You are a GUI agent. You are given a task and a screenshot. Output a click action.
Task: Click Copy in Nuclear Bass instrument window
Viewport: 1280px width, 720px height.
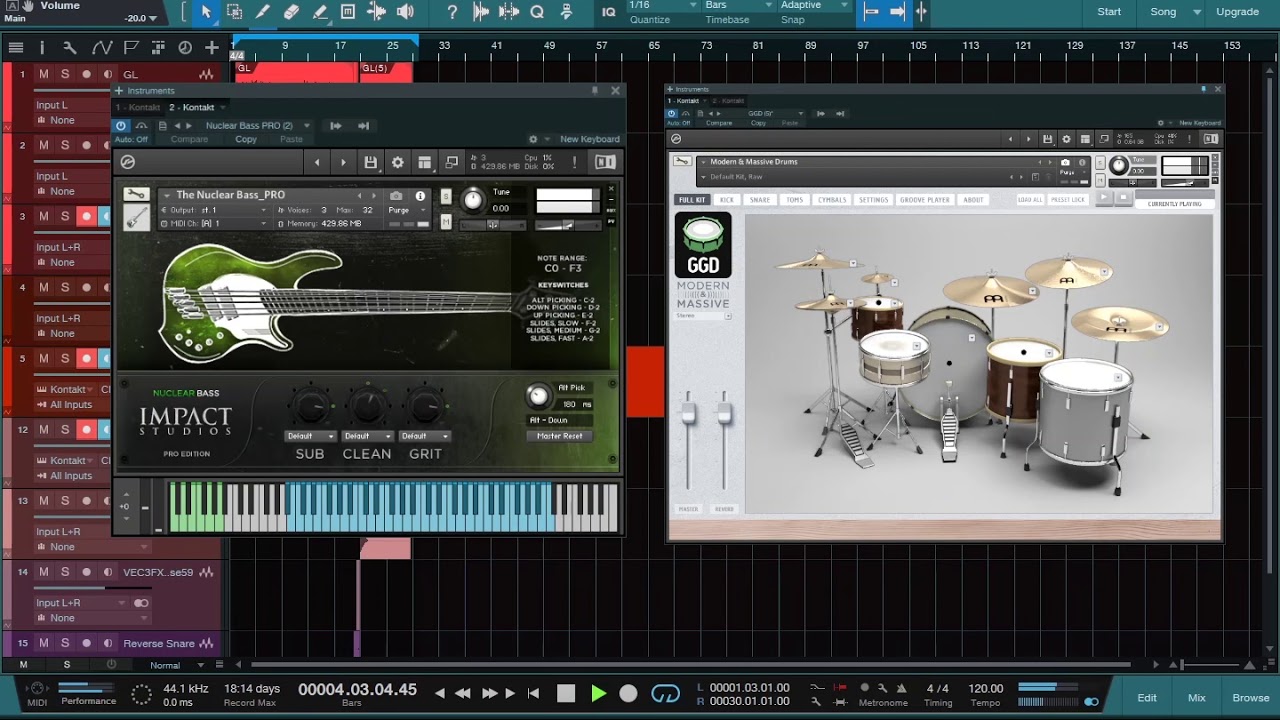tap(246, 139)
